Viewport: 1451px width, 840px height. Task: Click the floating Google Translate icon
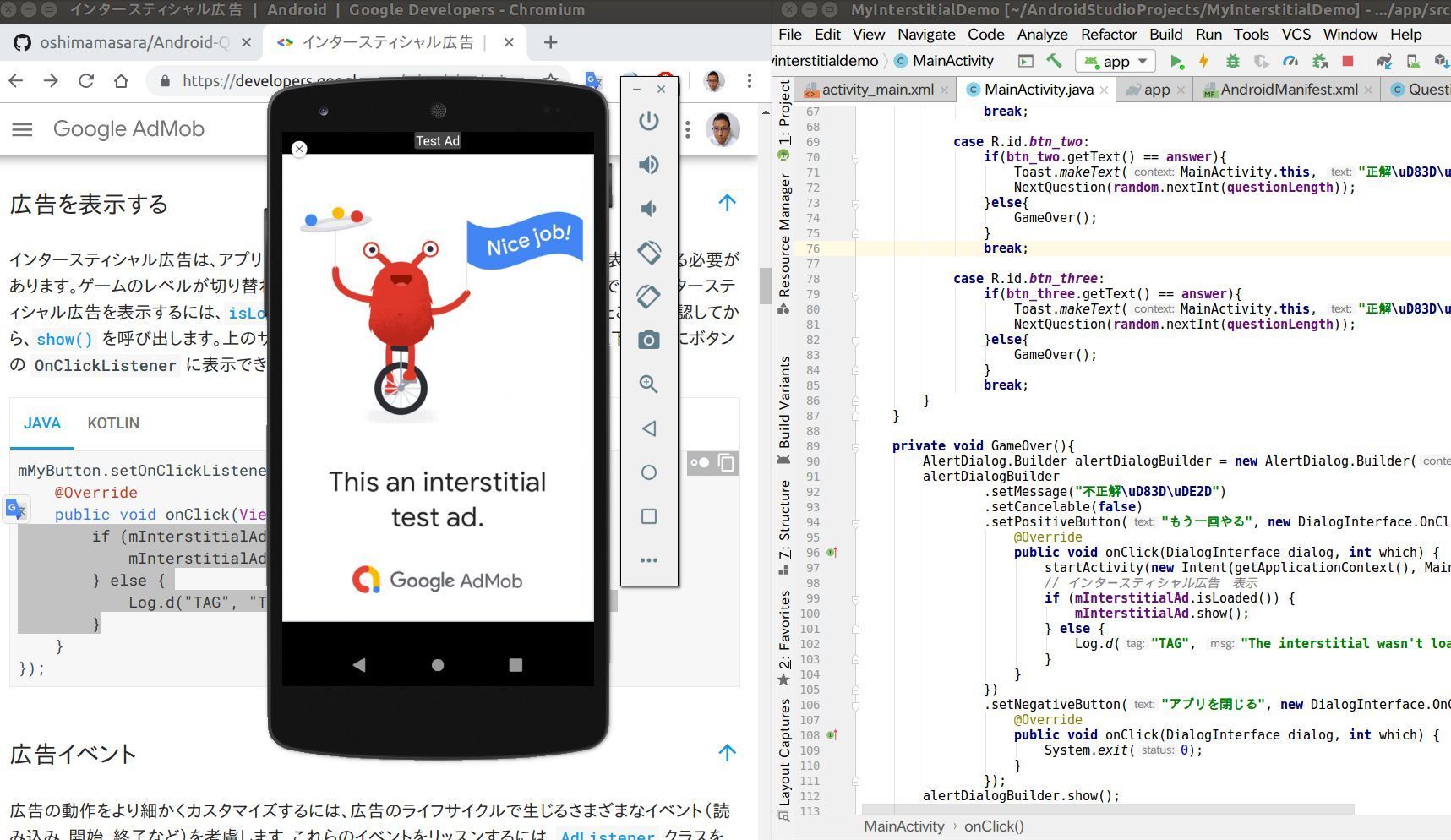(x=16, y=509)
